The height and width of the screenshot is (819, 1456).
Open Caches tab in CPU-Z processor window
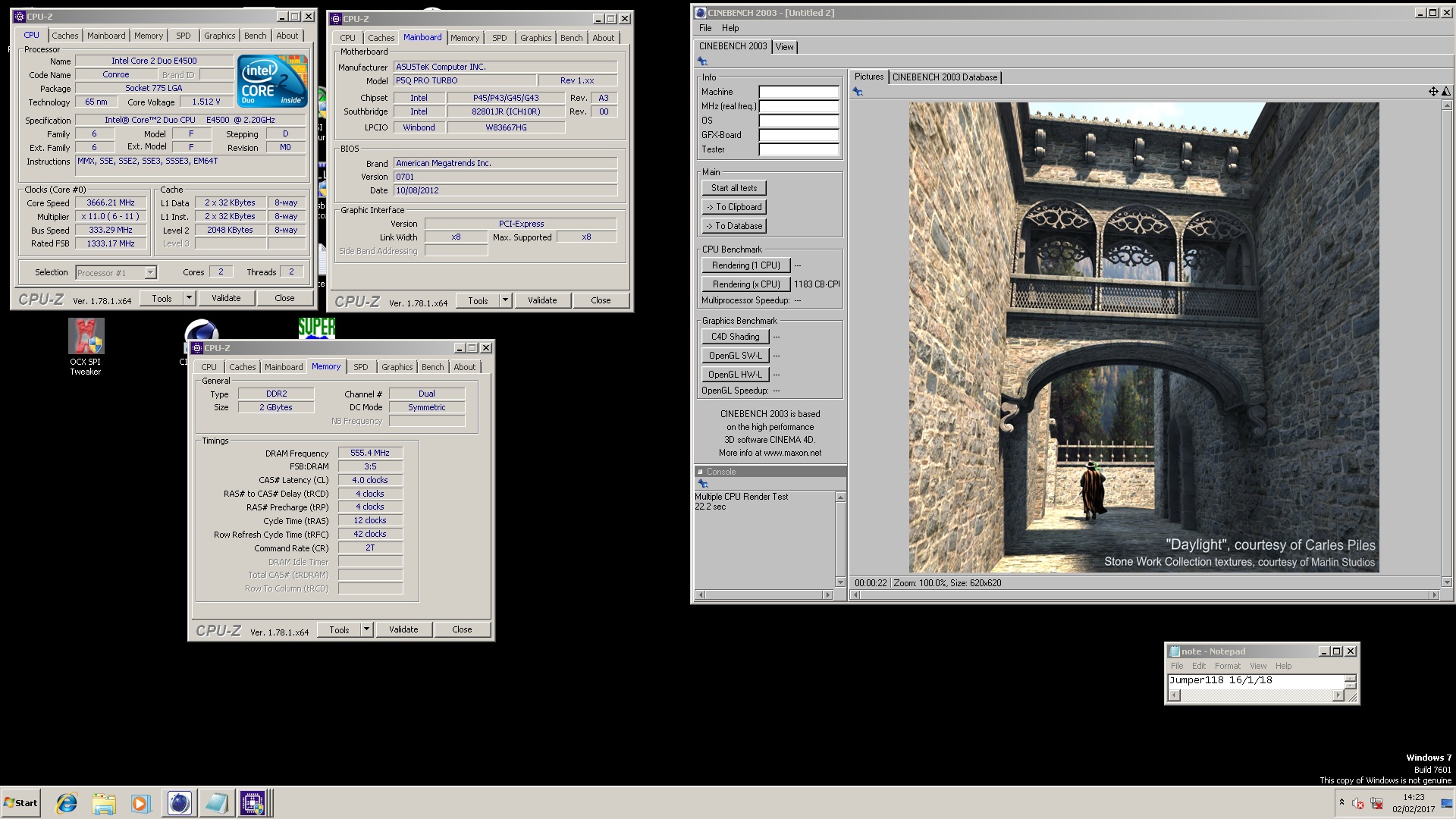coord(65,36)
